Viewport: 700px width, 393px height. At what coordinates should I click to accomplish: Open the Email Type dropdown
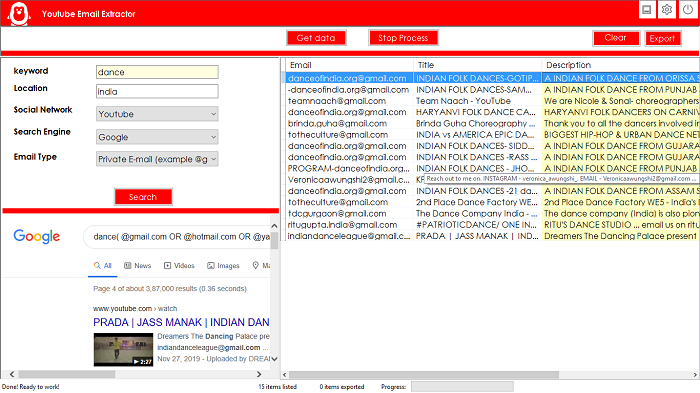[157, 159]
